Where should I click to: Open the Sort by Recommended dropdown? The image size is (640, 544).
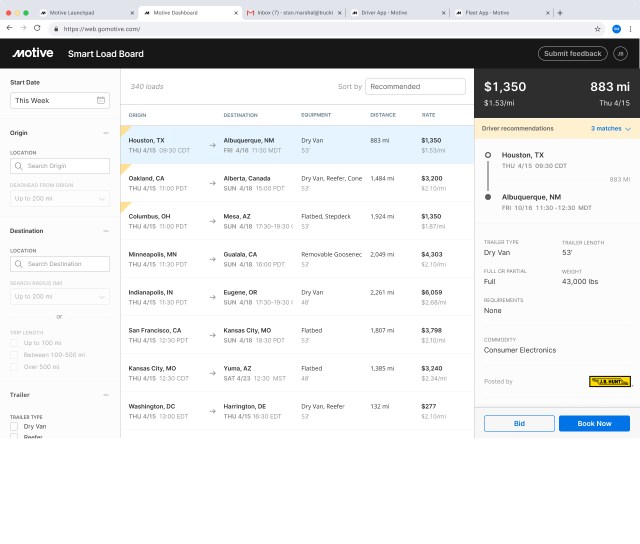(415, 87)
